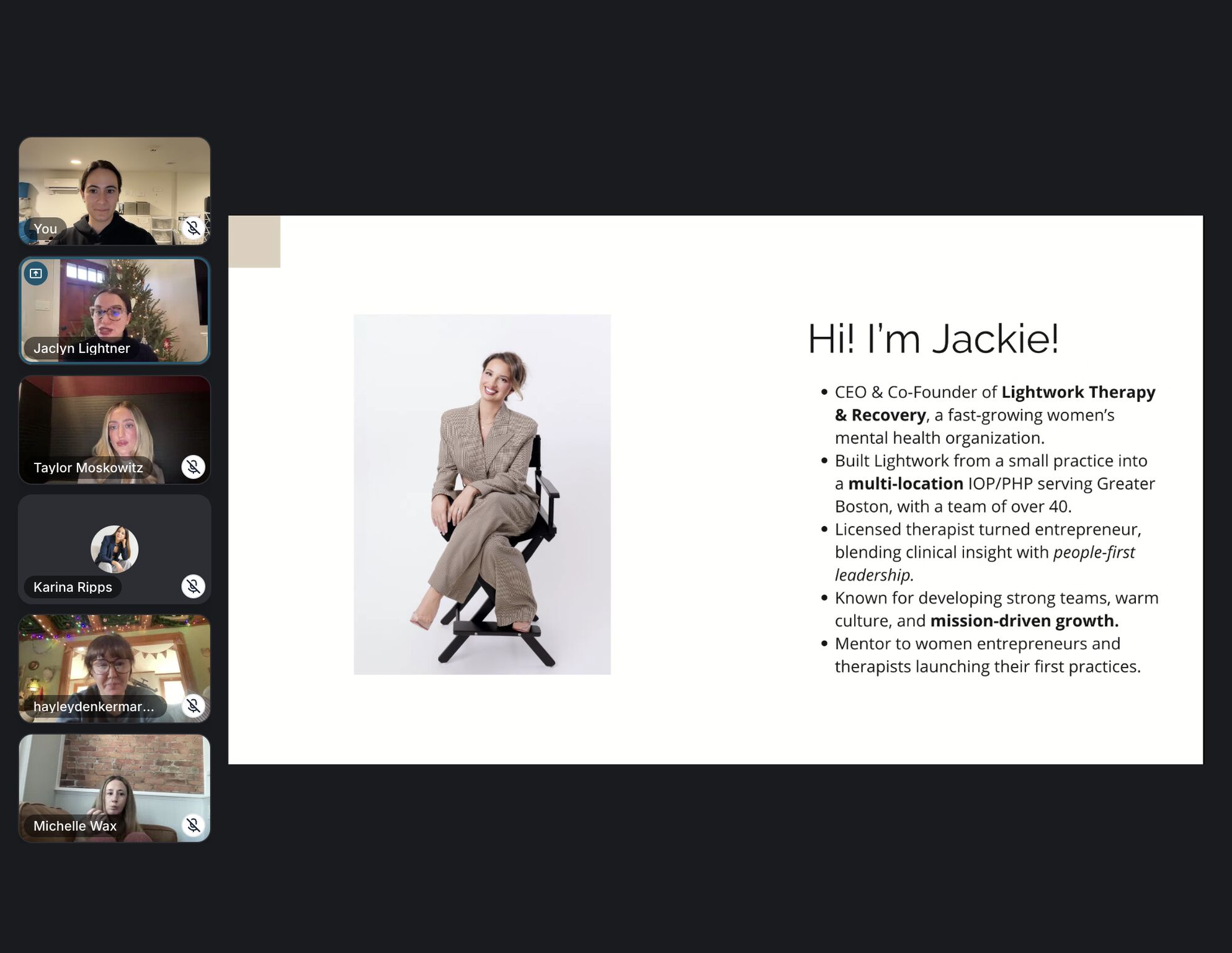Screen dimensions: 1232x953
Task: Click the portrait photo on the slide
Action: (x=482, y=494)
